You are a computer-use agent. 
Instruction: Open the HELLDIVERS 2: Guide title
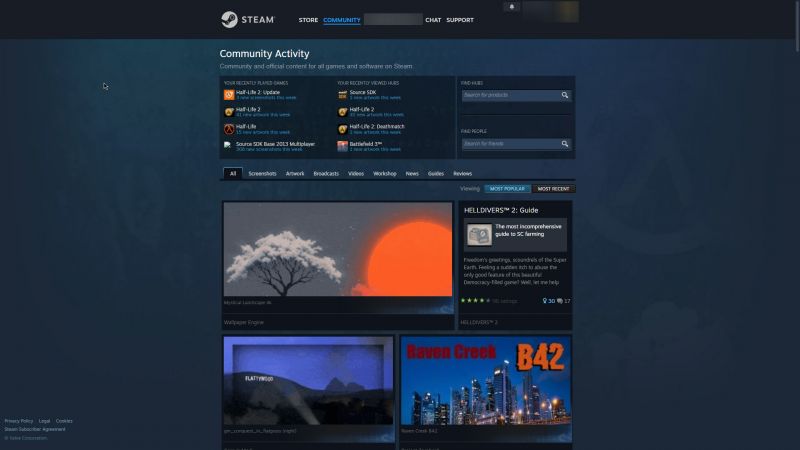(501, 210)
